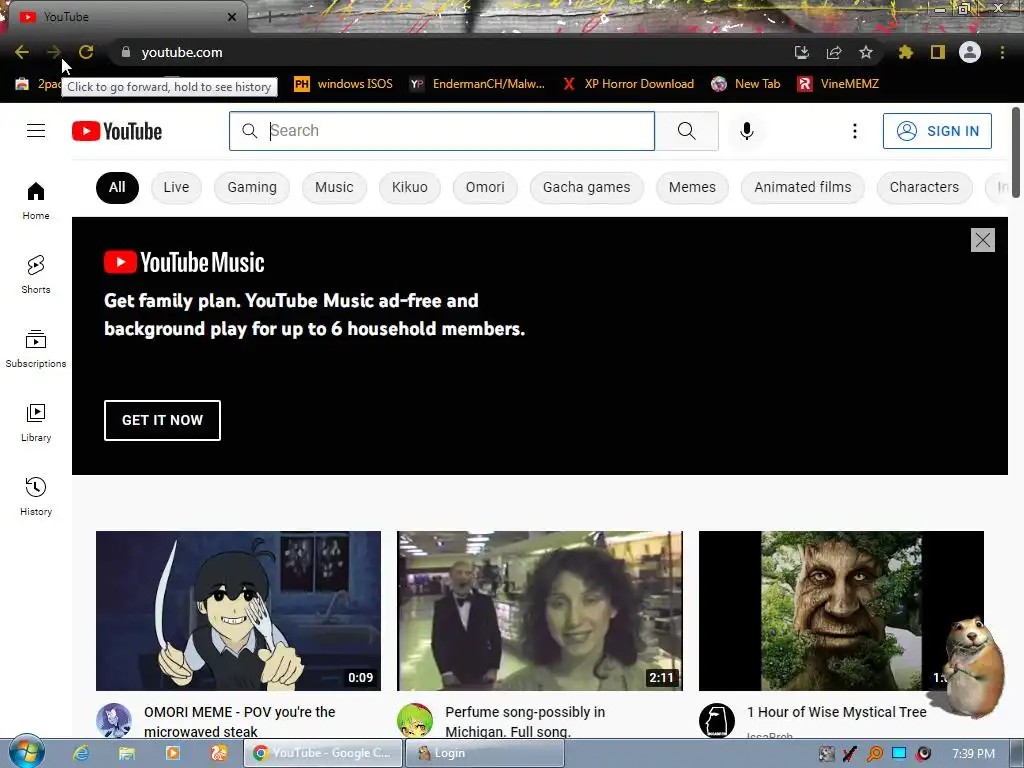
Task: Bookmark this page with the star icon
Action: 866,52
